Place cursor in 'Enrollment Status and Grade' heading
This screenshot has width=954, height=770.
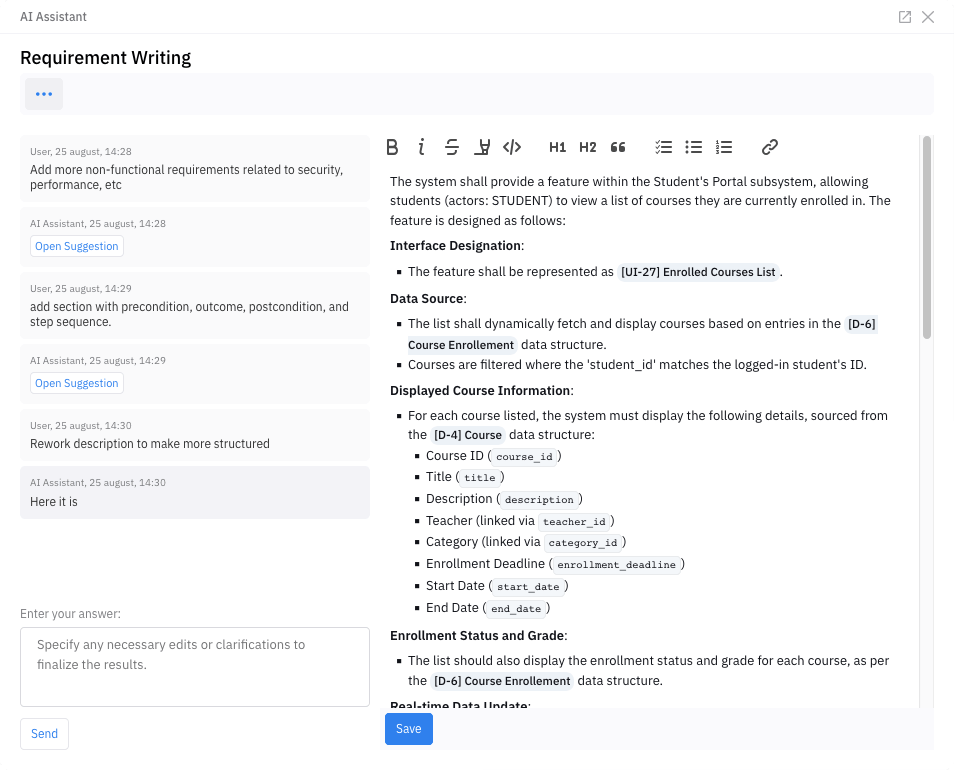pos(477,636)
